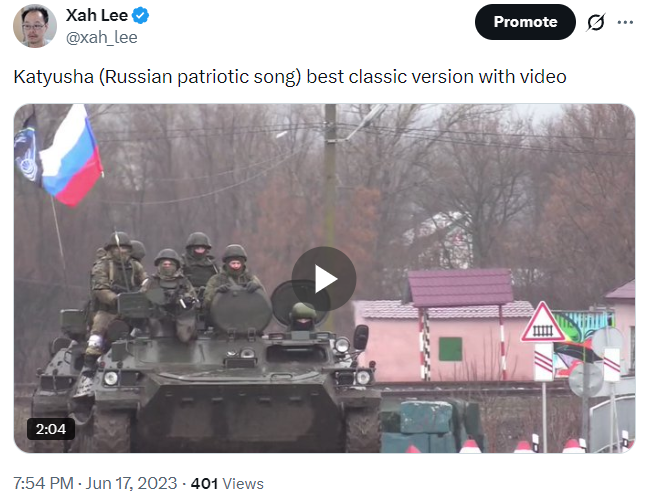Screen dimensions: 647x503
Task: Click the Russian flag in the video
Action: tap(72, 156)
